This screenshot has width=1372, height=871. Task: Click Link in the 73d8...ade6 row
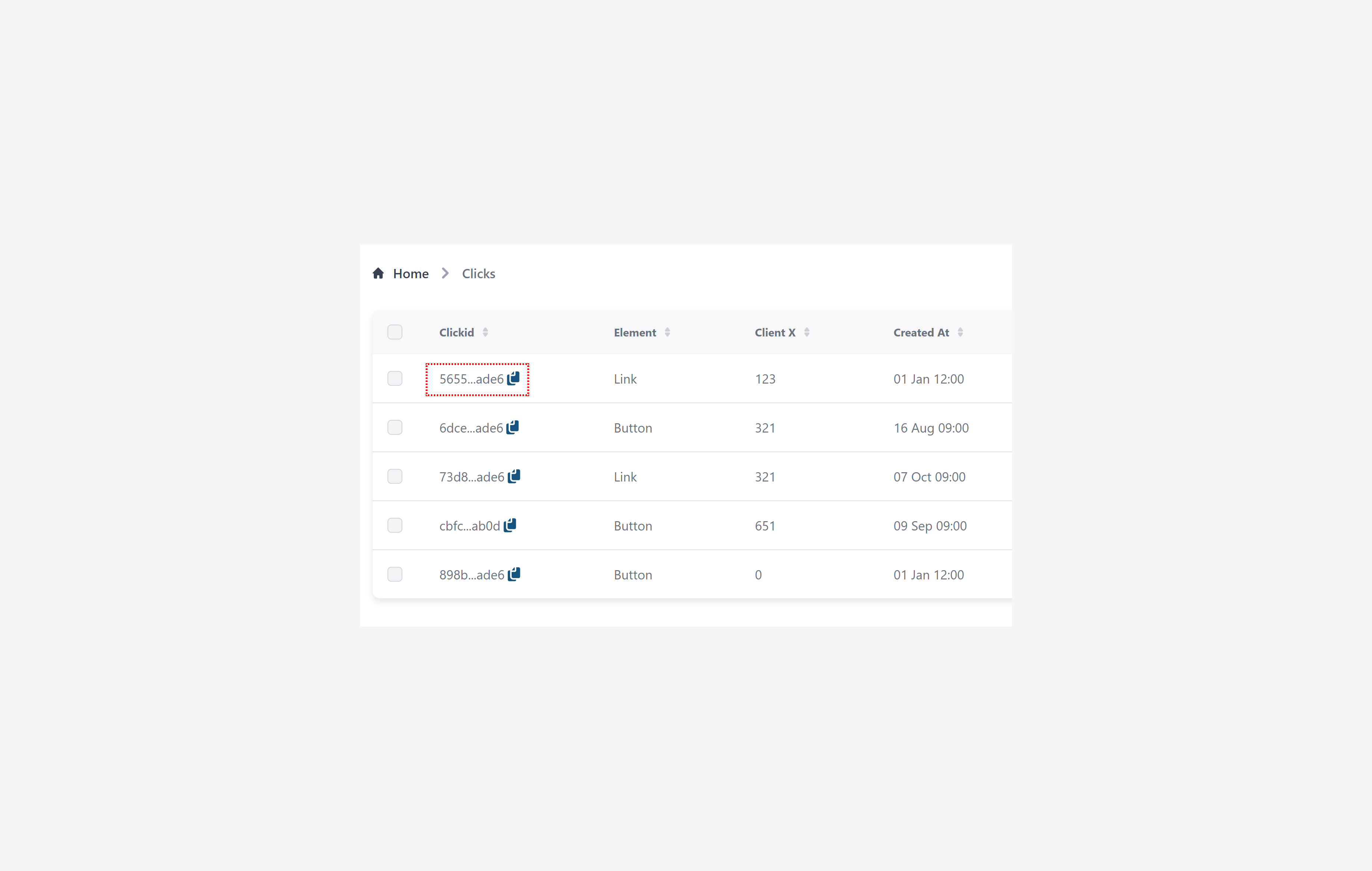[x=625, y=477]
